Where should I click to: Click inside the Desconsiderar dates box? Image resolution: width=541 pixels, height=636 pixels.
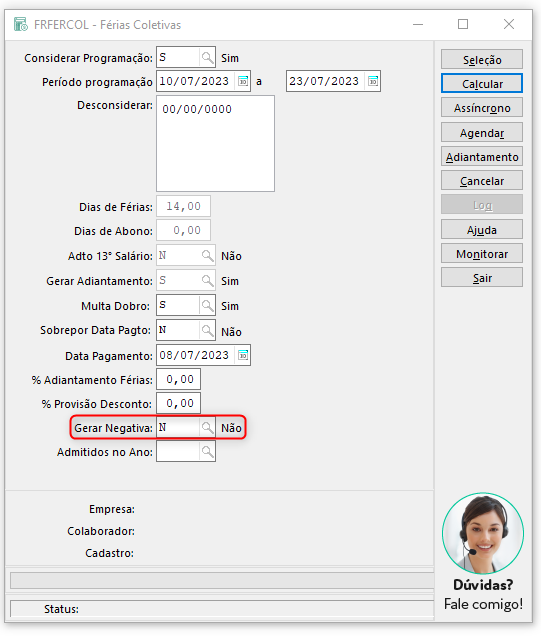coord(215,144)
